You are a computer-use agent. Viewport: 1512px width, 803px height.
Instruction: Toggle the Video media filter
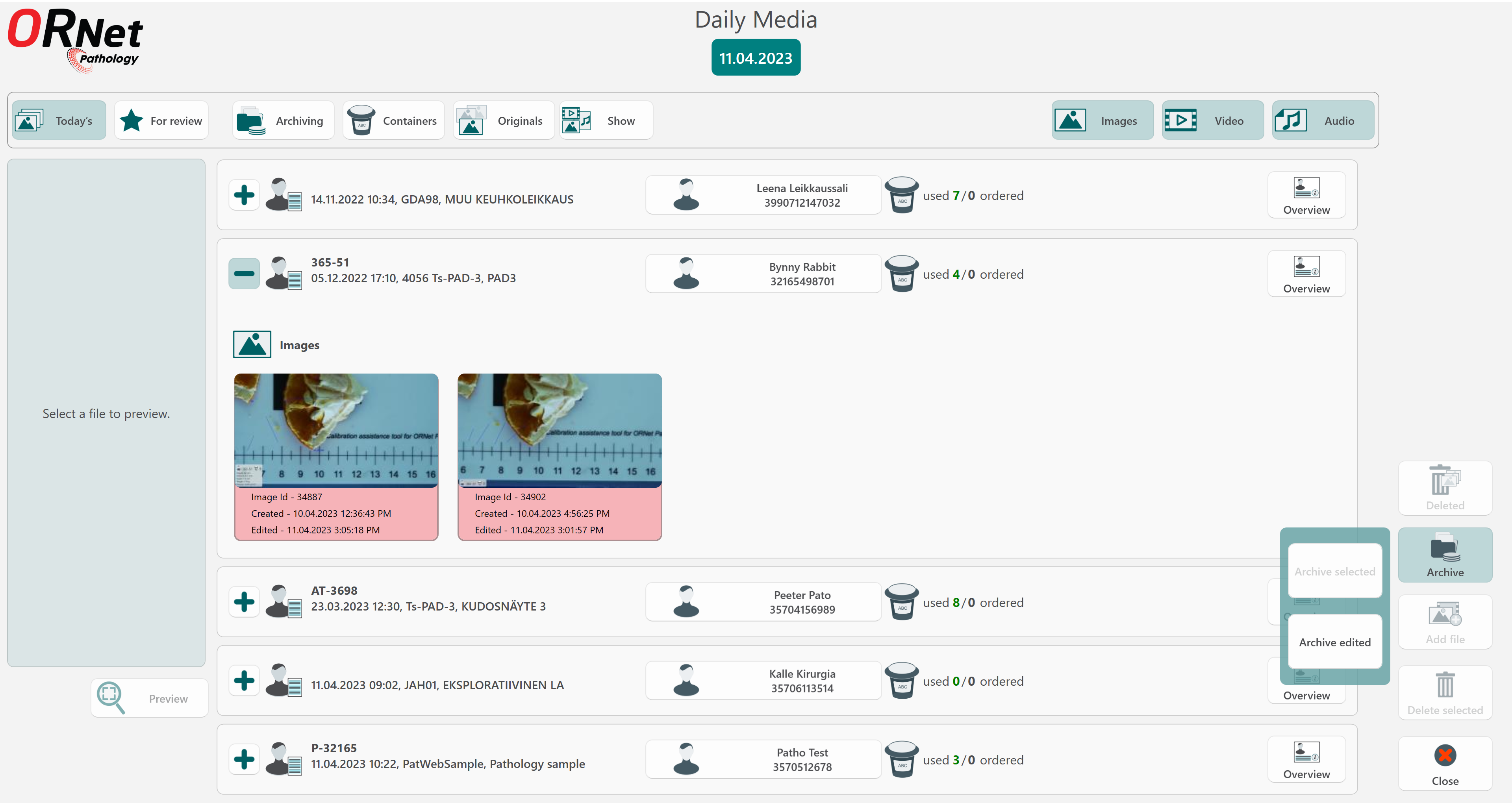coord(1213,120)
